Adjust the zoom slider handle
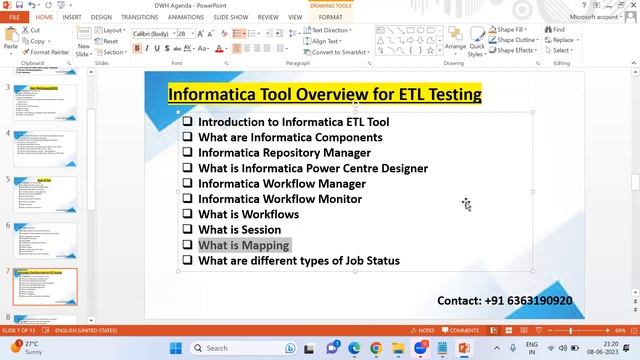 pyautogui.click(x=571, y=330)
